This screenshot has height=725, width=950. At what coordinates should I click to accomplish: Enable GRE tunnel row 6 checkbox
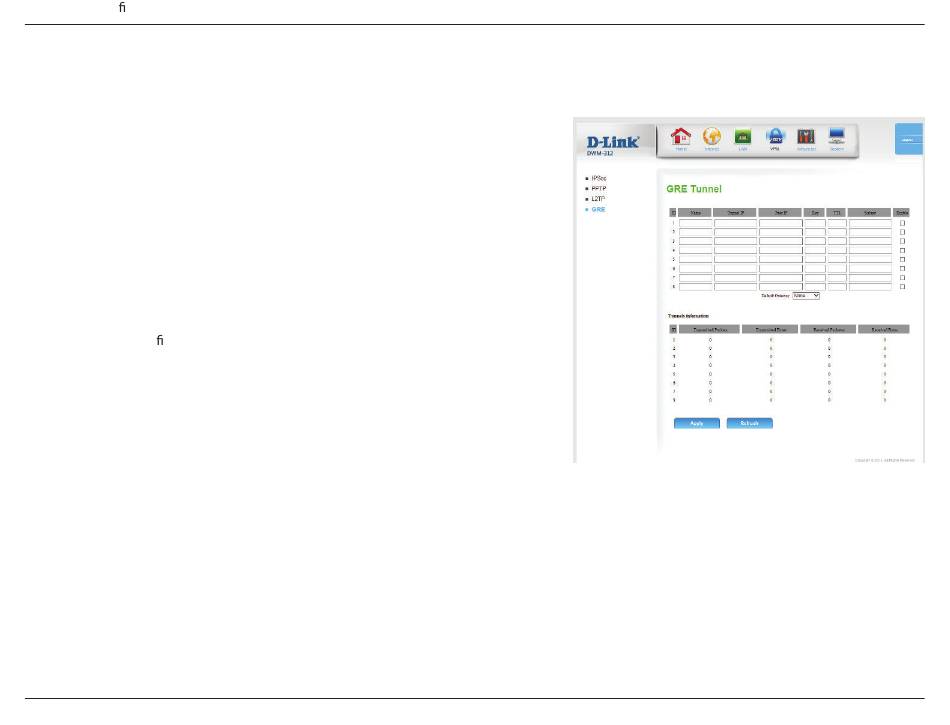[x=902, y=268]
